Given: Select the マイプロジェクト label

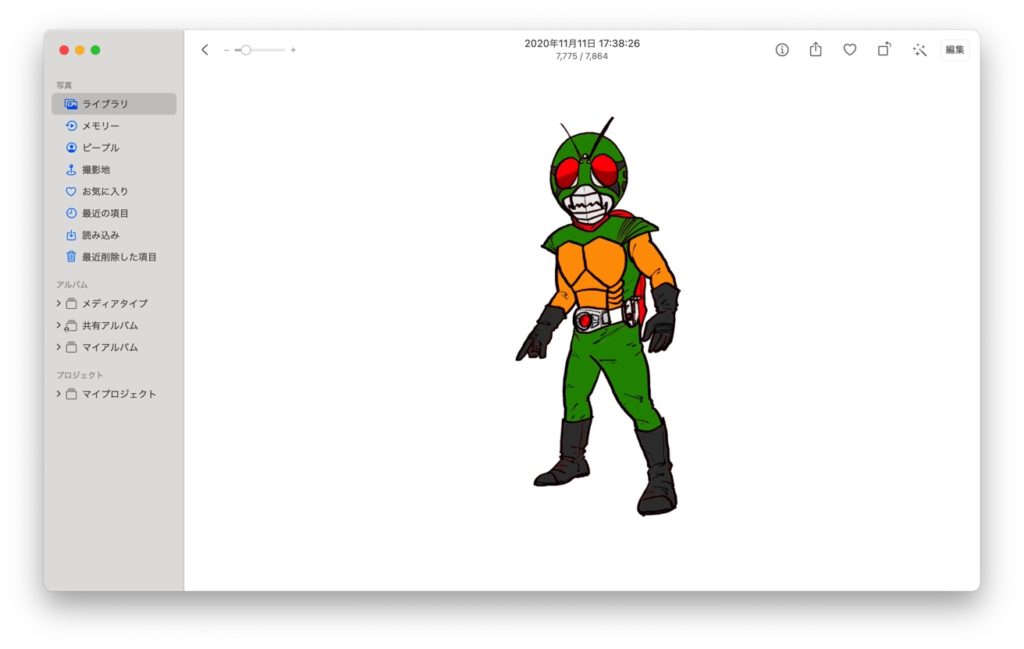Looking at the screenshot, I should pyautogui.click(x=119, y=394).
